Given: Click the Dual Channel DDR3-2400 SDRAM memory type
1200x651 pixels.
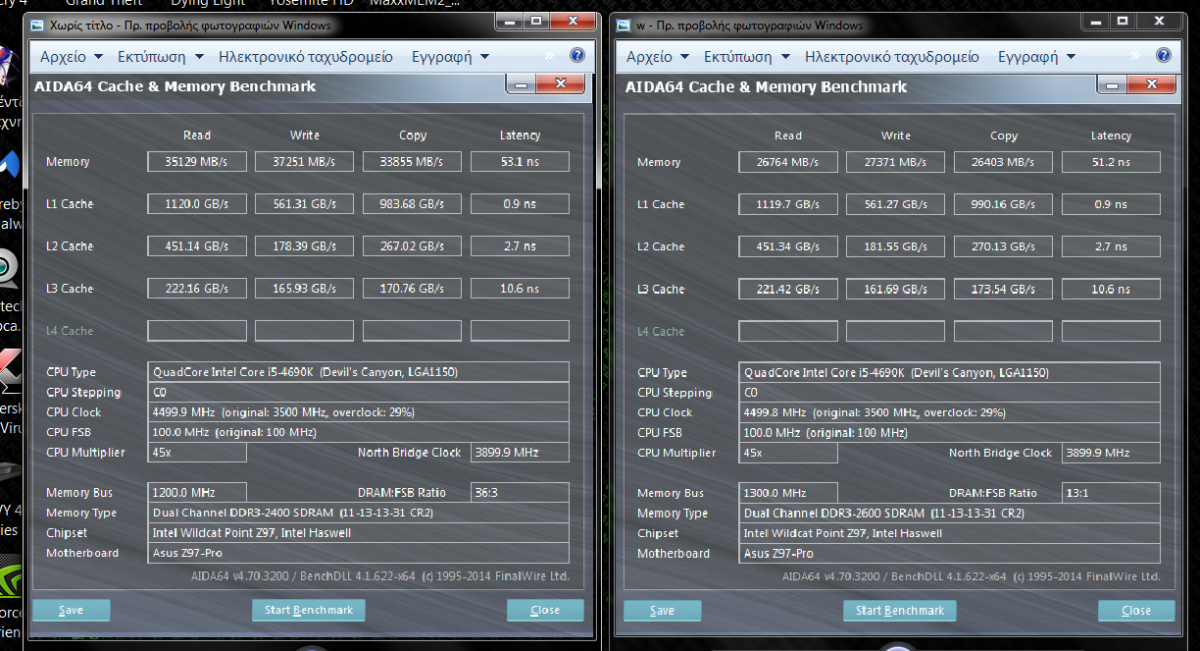Looking at the screenshot, I should click(358, 513).
